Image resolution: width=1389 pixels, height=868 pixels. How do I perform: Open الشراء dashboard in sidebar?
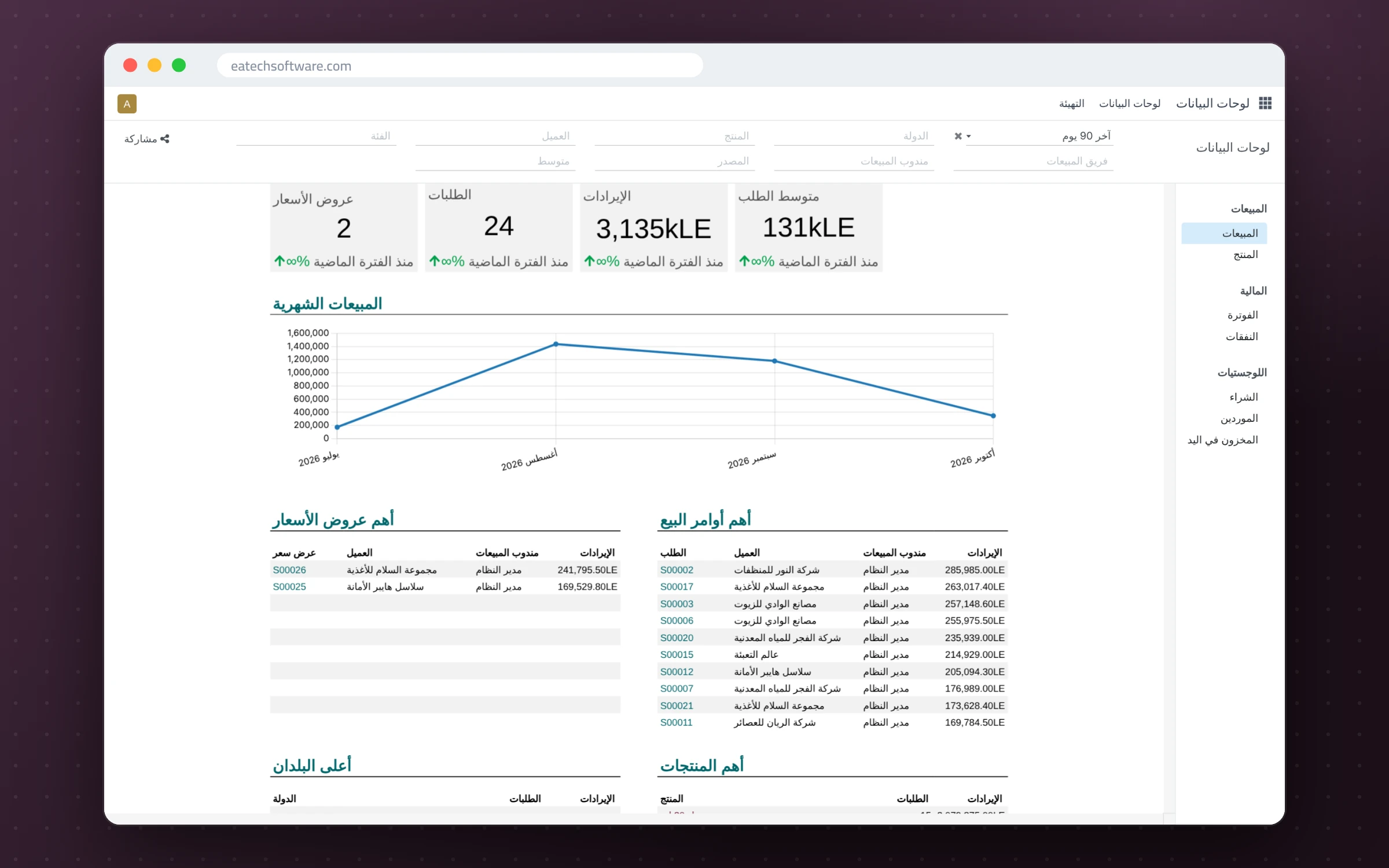pos(1244,397)
